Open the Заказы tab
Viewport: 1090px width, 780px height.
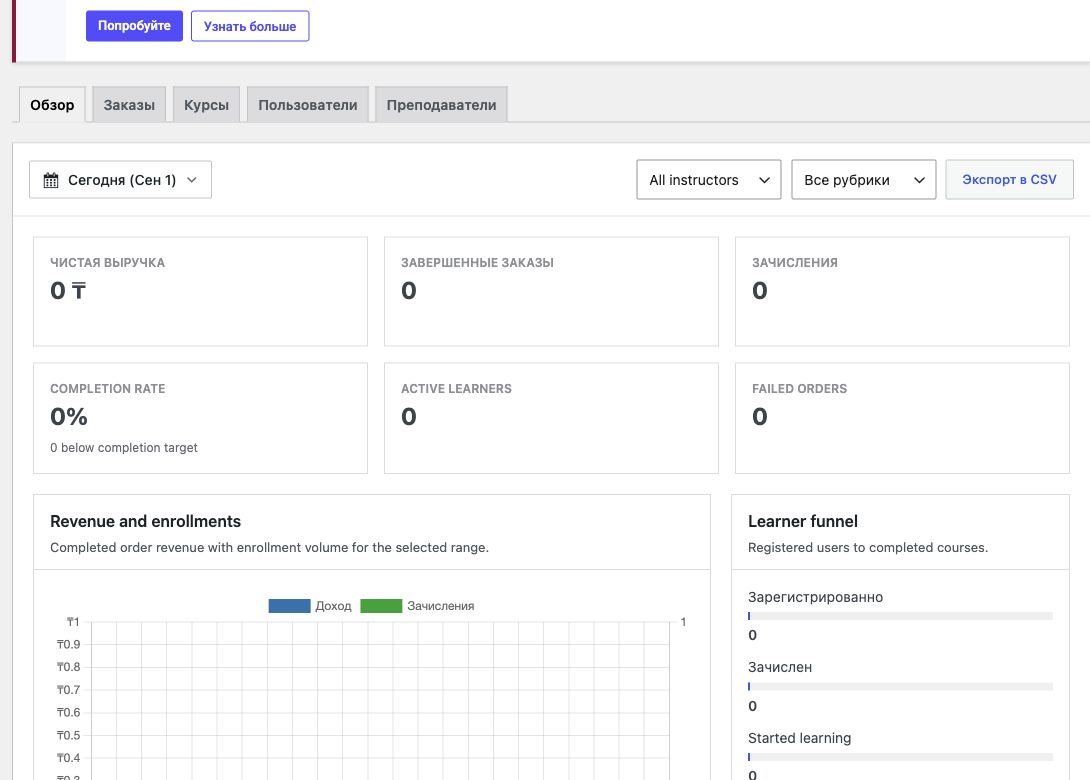(x=129, y=105)
